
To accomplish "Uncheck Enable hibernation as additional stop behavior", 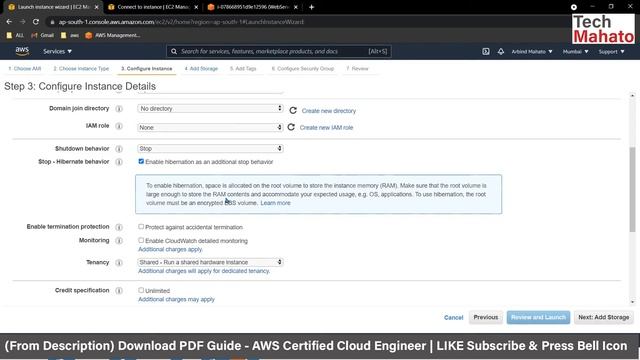I will point(141,161).
